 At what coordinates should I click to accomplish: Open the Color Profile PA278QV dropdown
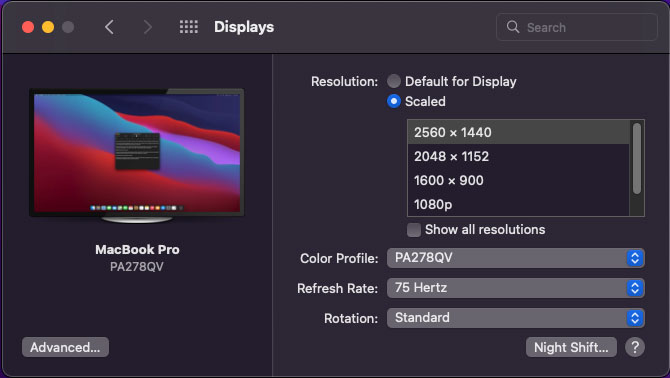pyautogui.click(x=515, y=258)
